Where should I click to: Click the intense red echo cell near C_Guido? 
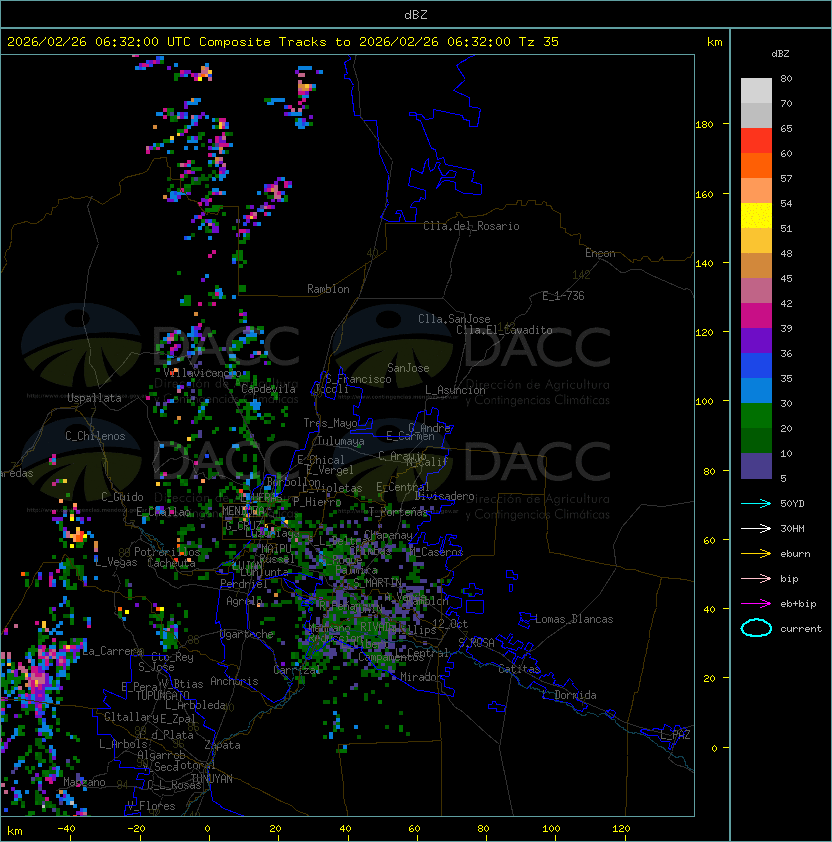(x=78, y=535)
